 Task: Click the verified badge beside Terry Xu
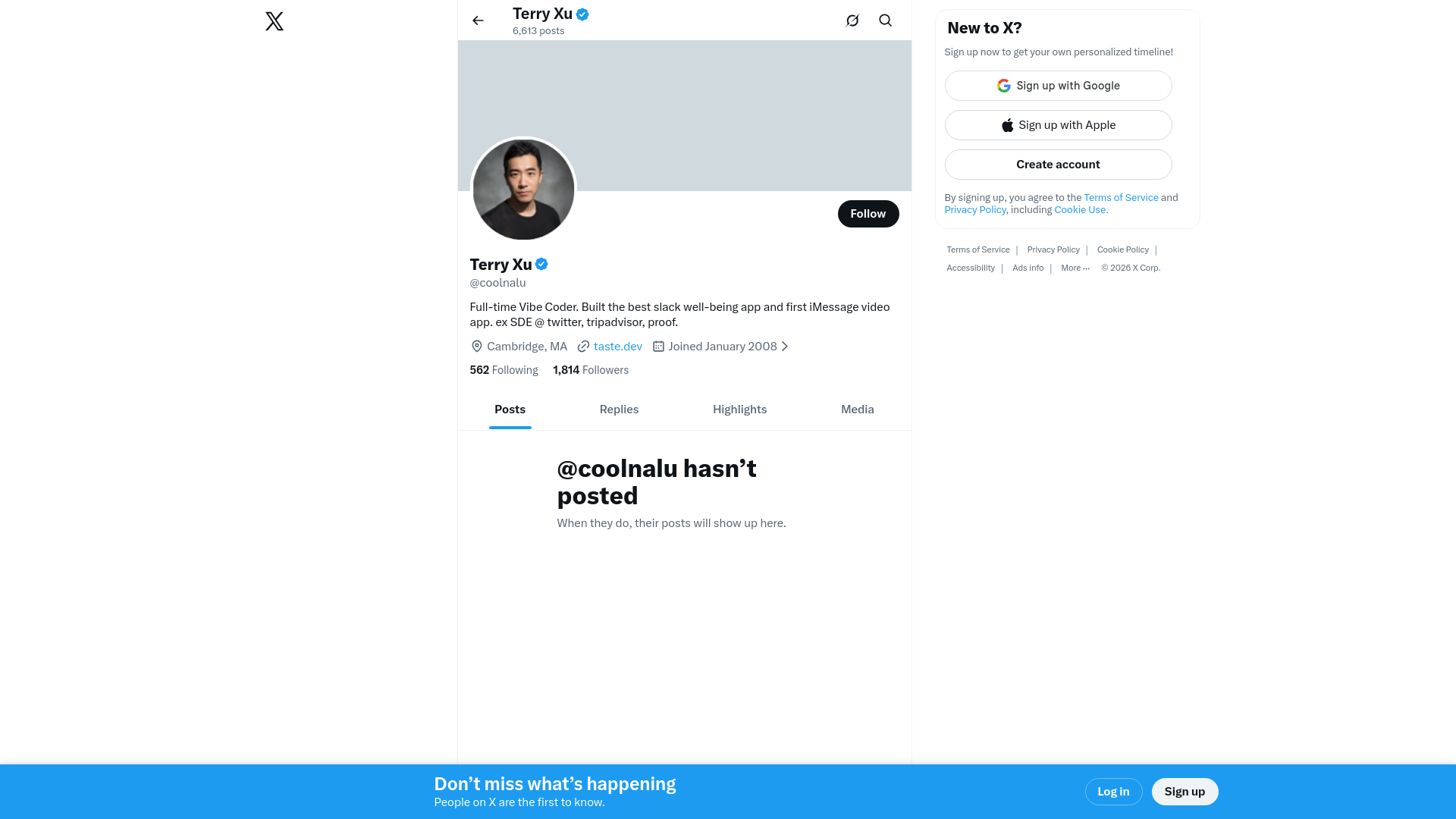point(541,265)
